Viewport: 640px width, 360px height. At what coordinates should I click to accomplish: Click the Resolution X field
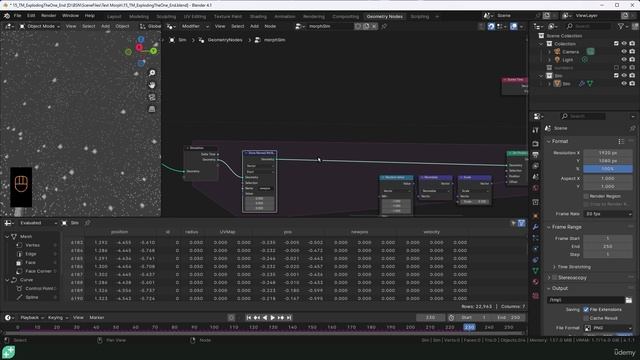pos(608,153)
